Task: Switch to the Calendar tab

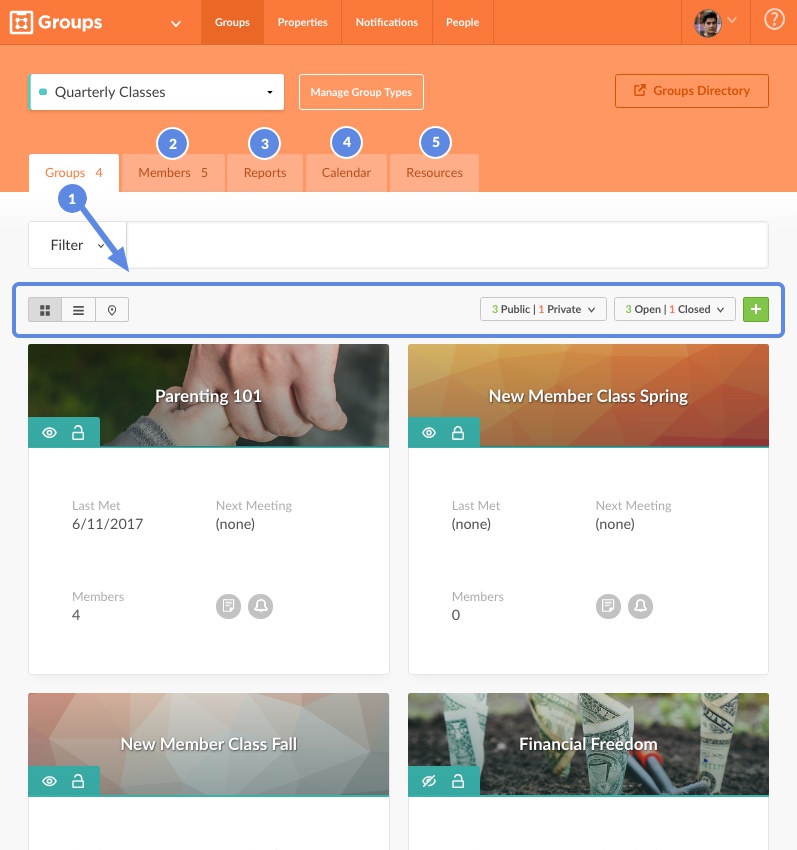Action: point(346,173)
